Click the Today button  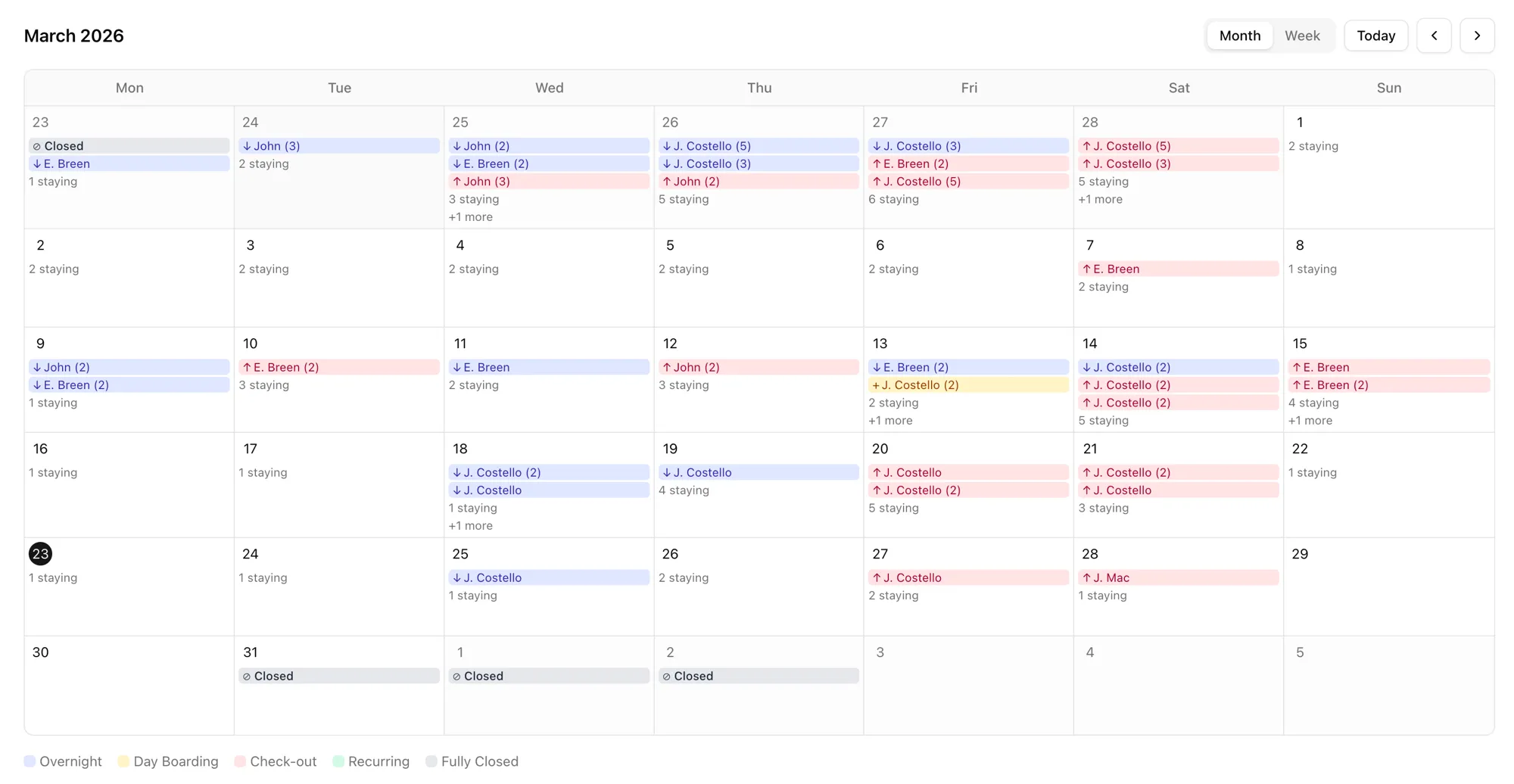coord(1375,36)
